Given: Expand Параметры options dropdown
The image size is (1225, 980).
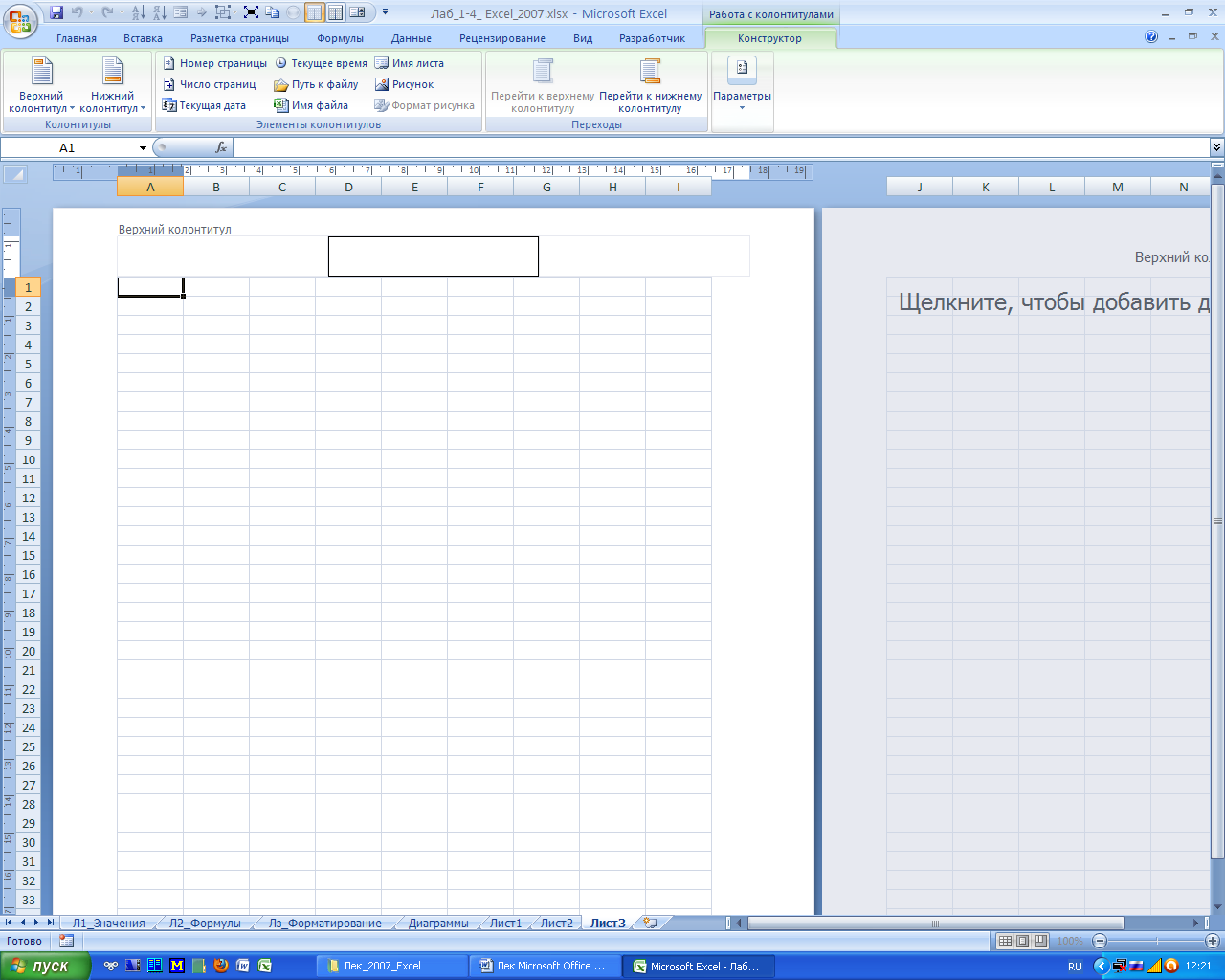Looking at the screenshot, I should (x=742, y=86).
